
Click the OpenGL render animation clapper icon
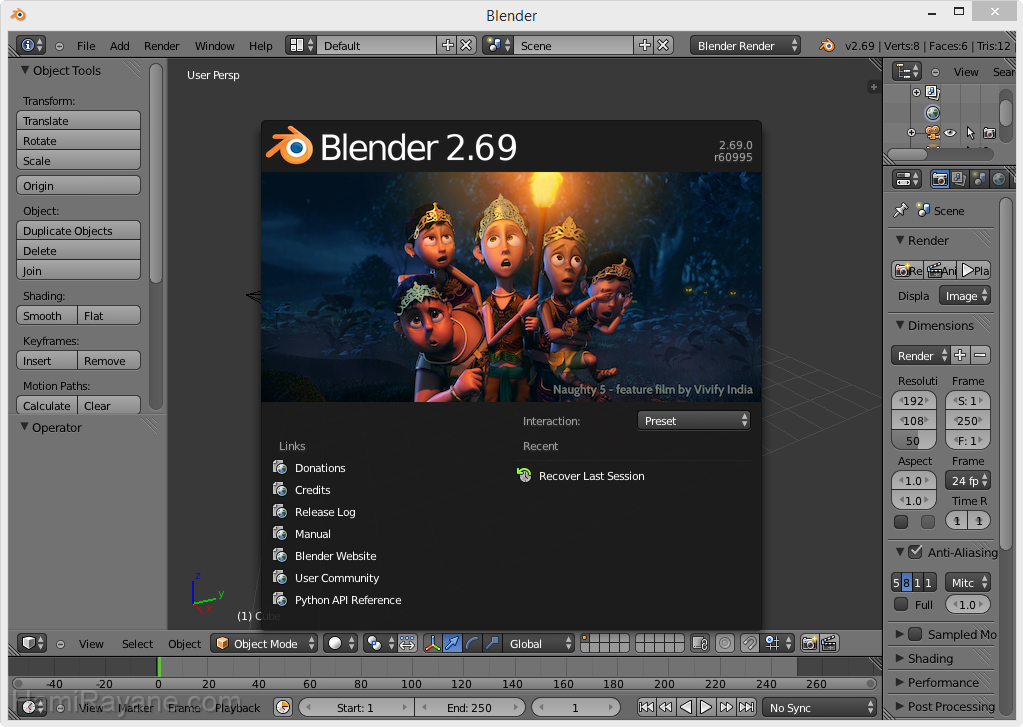coord(829,643)
